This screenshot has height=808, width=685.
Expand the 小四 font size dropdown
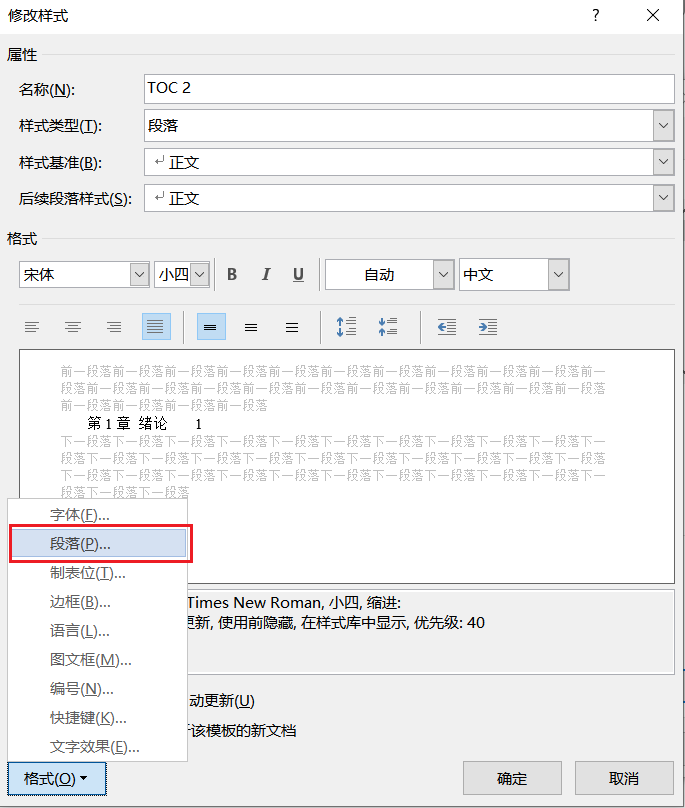coord(200,275)
